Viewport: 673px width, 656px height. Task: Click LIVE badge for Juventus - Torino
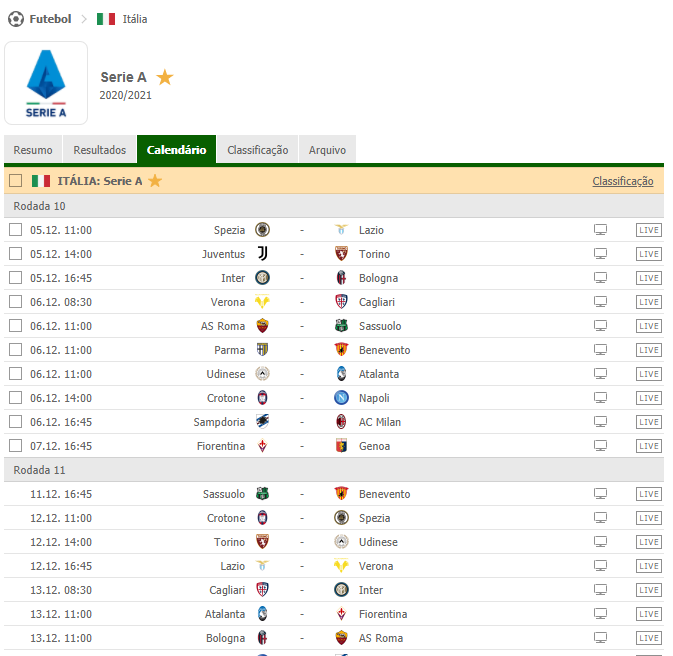[x=649, y=254]
